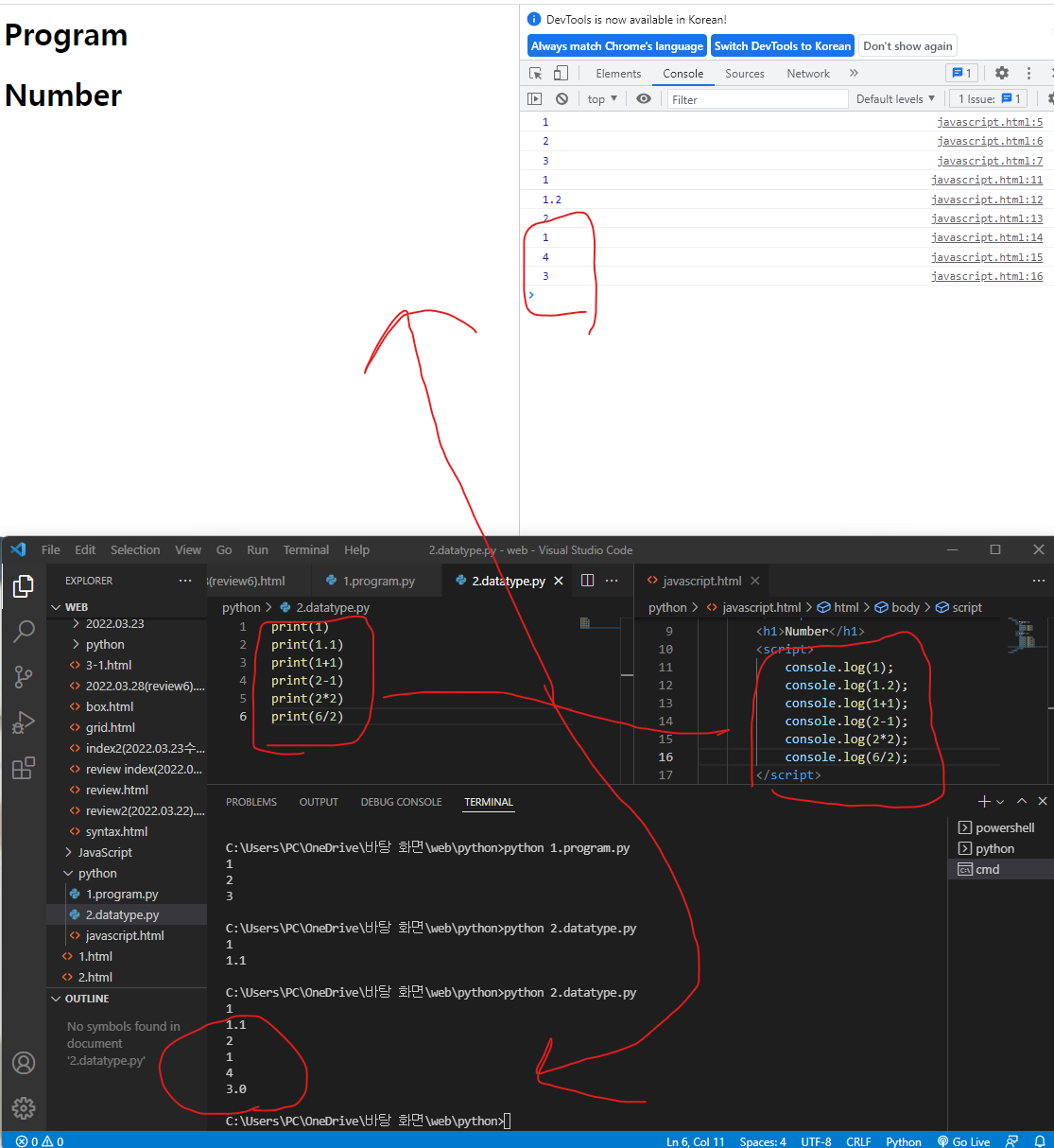This screenshot has height=1148, width=1054.
Task: Close the javascript.html editor tab
Action: click(x=754, y=581)
